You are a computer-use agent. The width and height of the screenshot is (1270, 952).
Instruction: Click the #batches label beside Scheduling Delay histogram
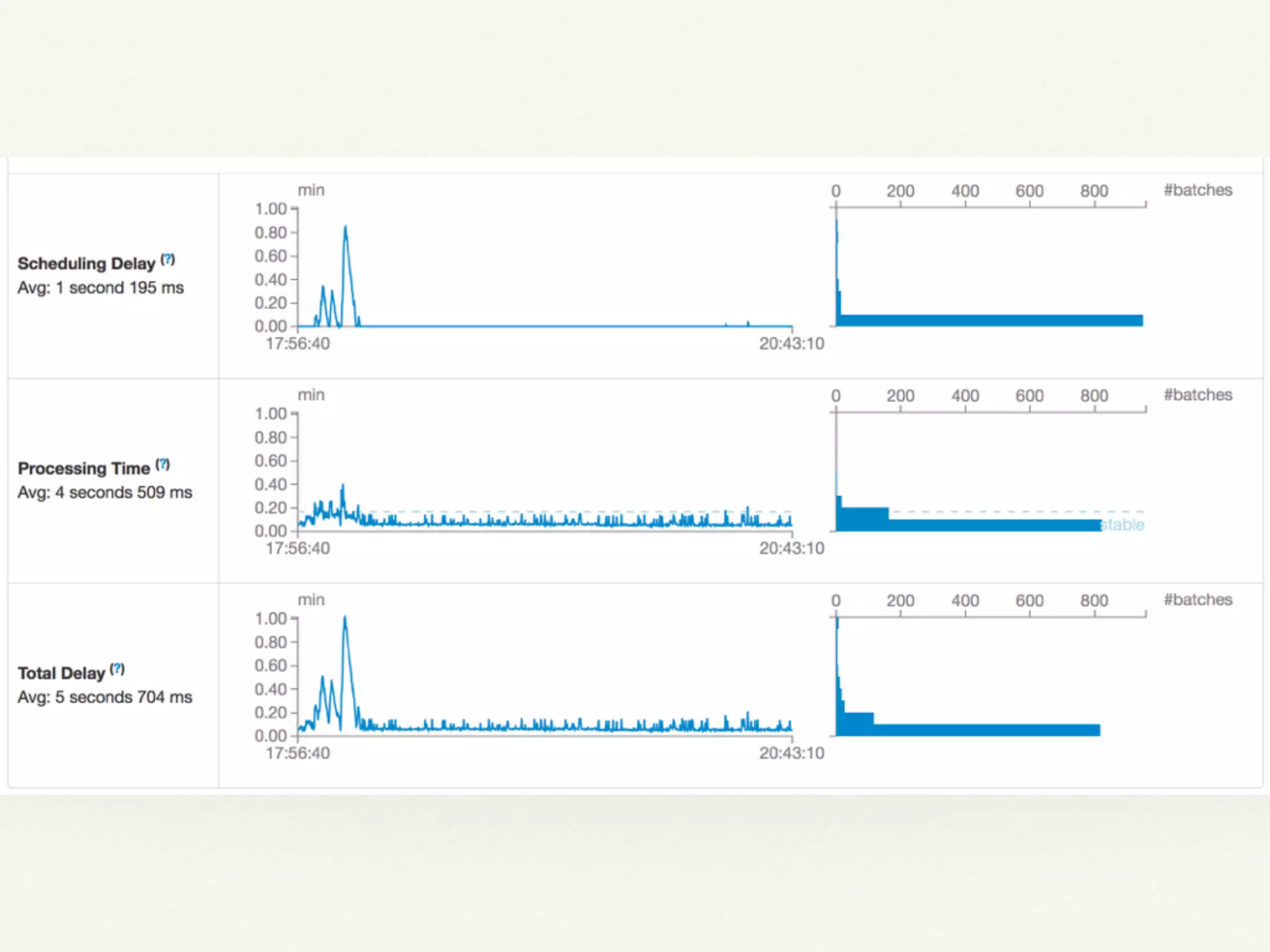1197,190
